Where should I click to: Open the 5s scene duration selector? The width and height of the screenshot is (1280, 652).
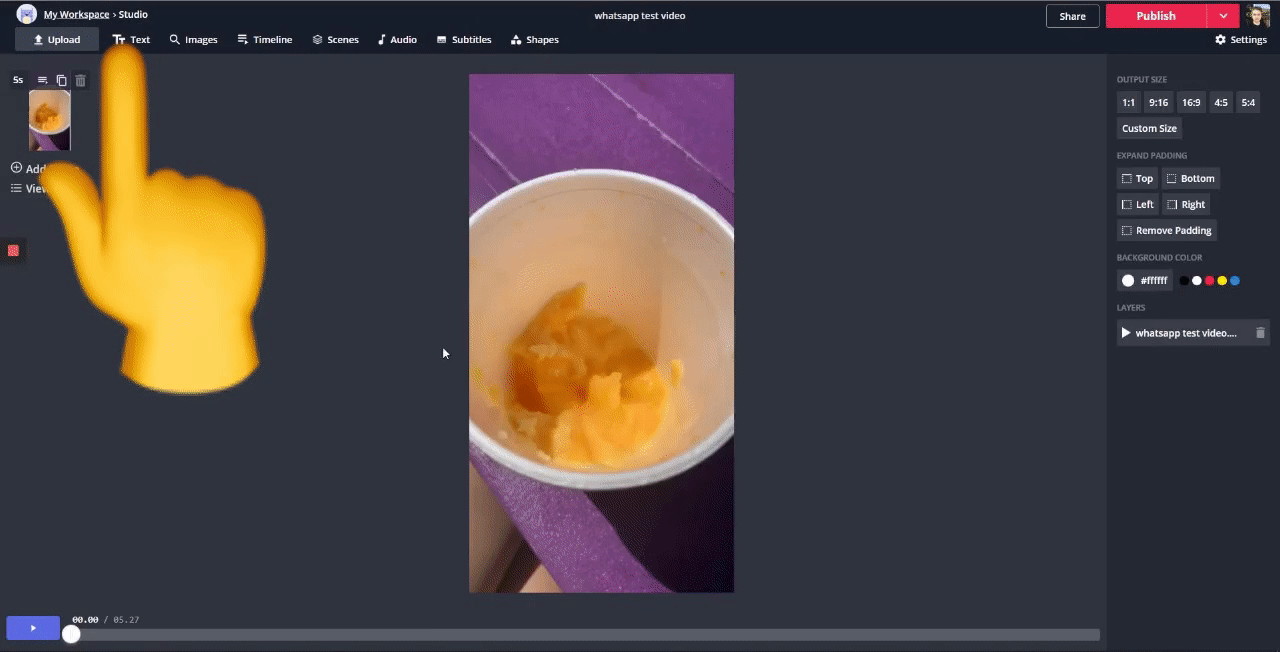tap(18, 80)
